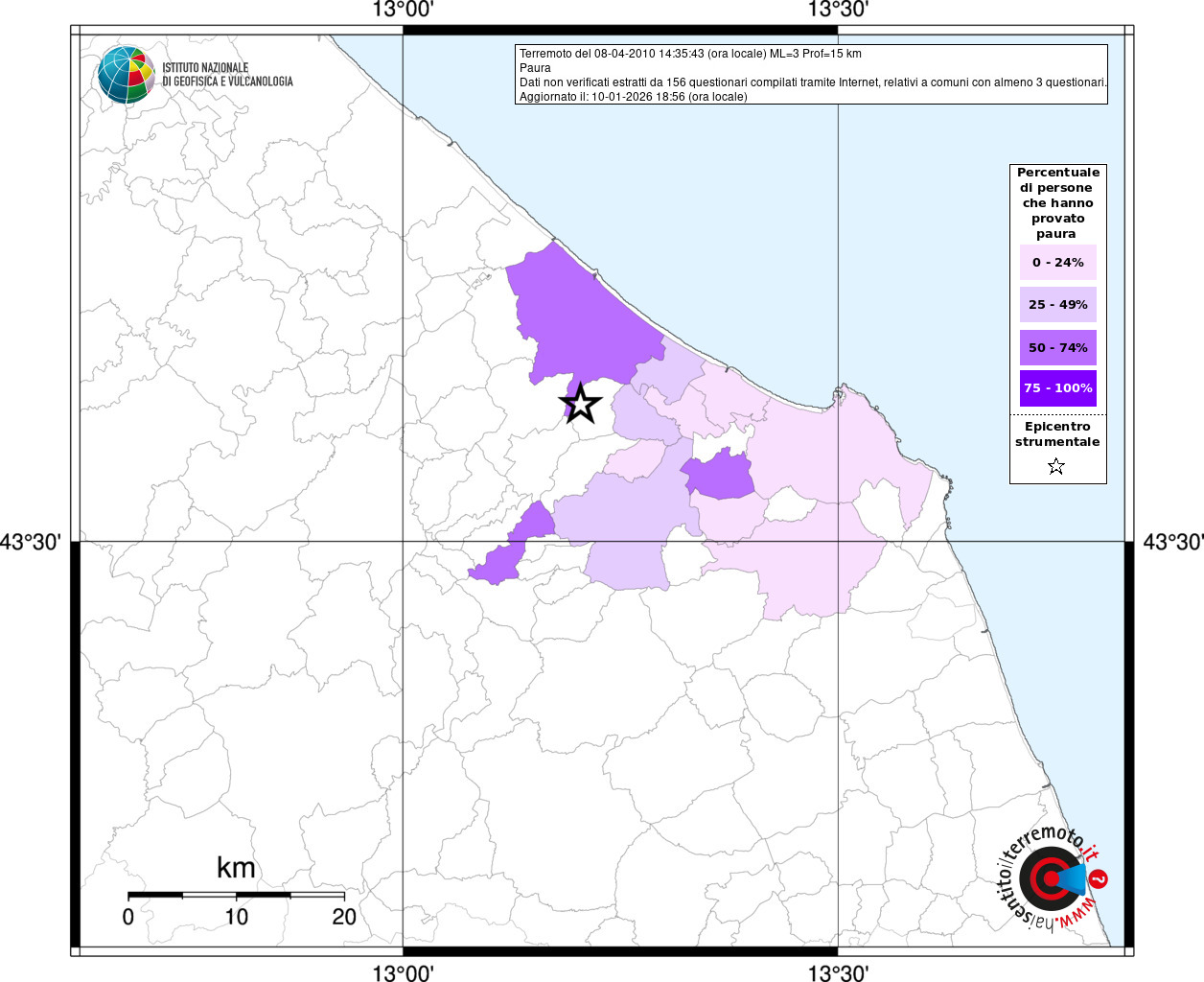
Task: Click the legend title Percentuale di persone
Action: coord(1057,203)
